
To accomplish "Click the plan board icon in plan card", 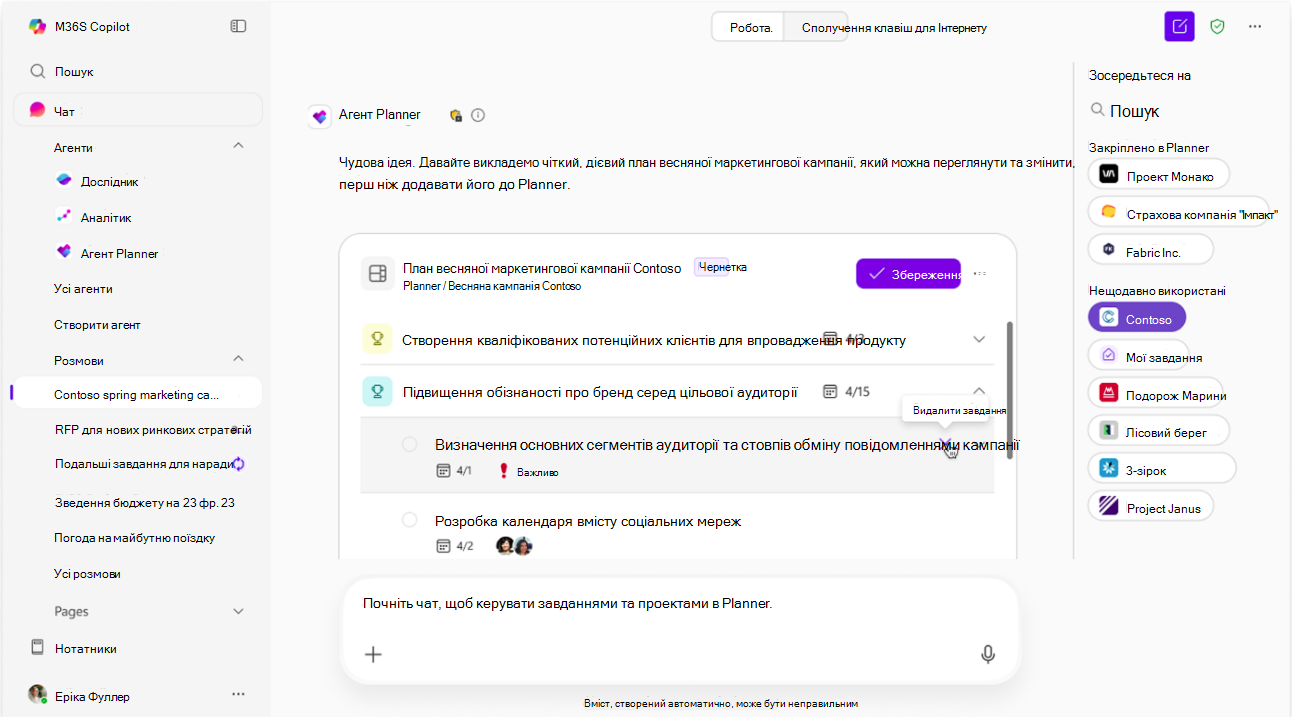I will (377, 274).
